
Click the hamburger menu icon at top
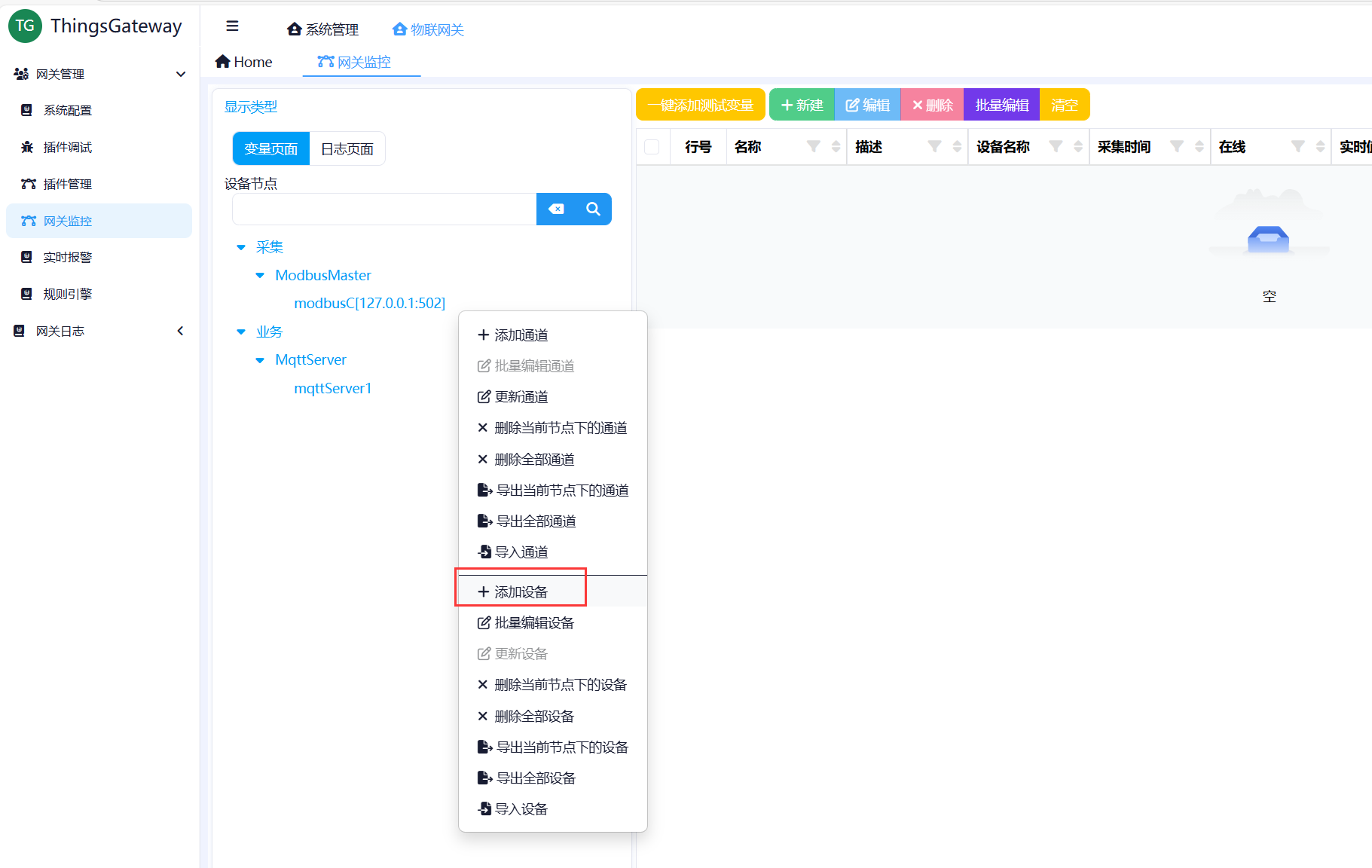coord(232,25)
